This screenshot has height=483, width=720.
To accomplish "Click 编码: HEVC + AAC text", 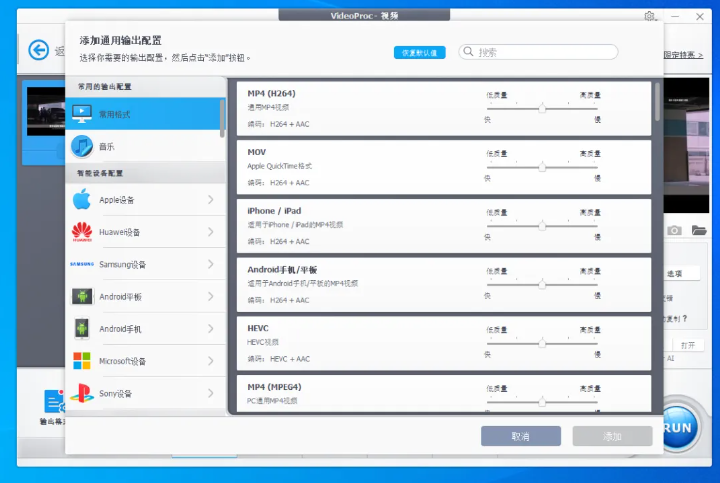I will 279,359.
